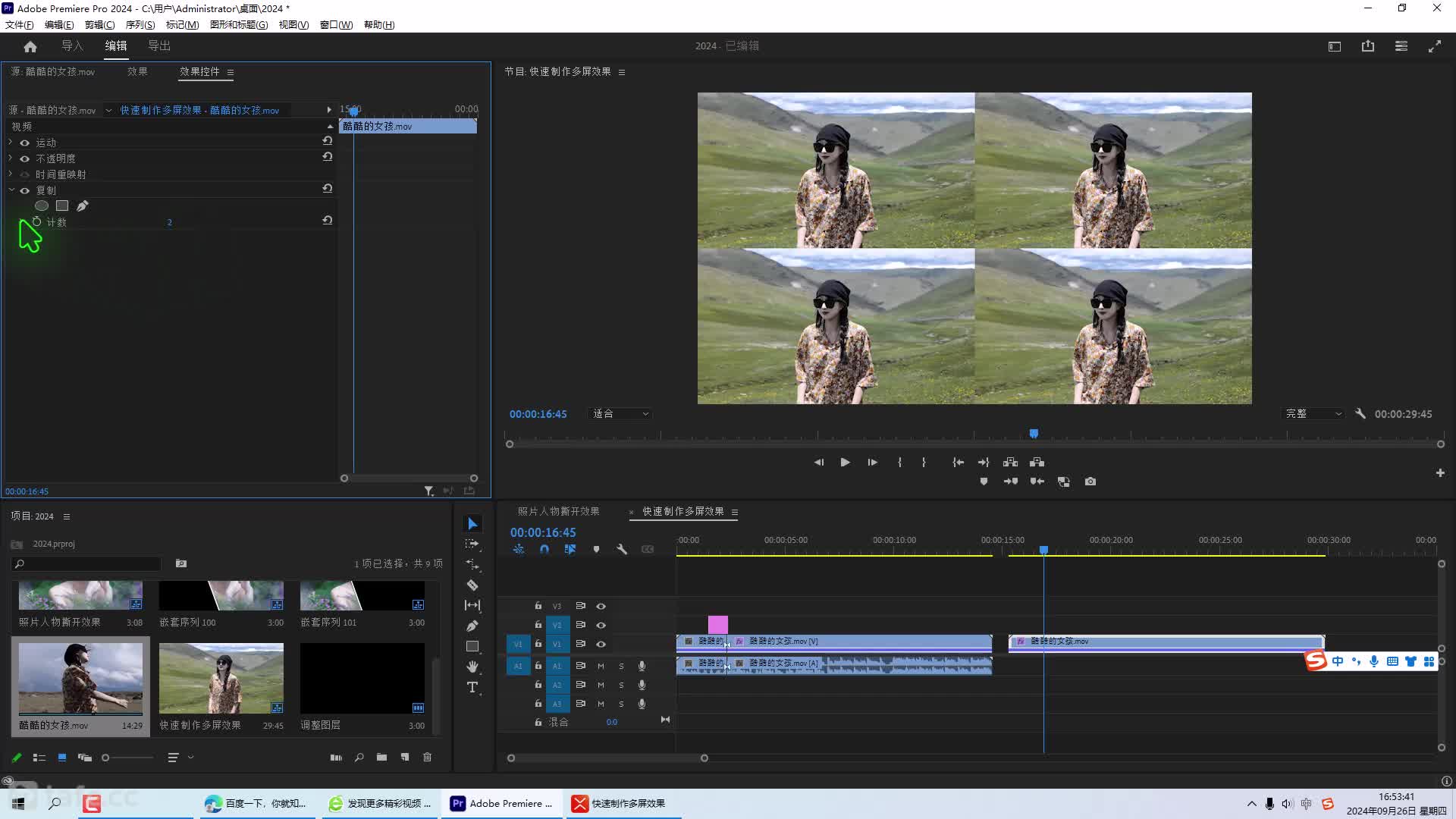Switch to the 效果 tab
Image resolution: width=1456 pixels, height=819 pixels.
tap(137, 71)
